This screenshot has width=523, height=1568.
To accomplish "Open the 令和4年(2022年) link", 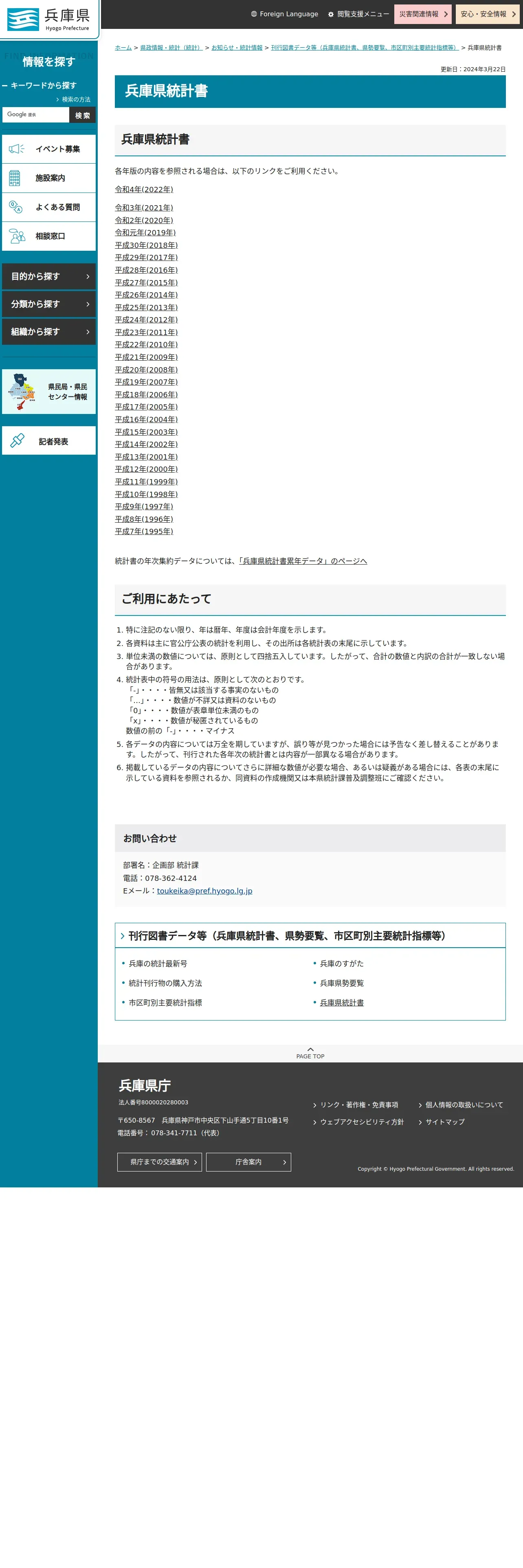I will click(x=144, y=189).
